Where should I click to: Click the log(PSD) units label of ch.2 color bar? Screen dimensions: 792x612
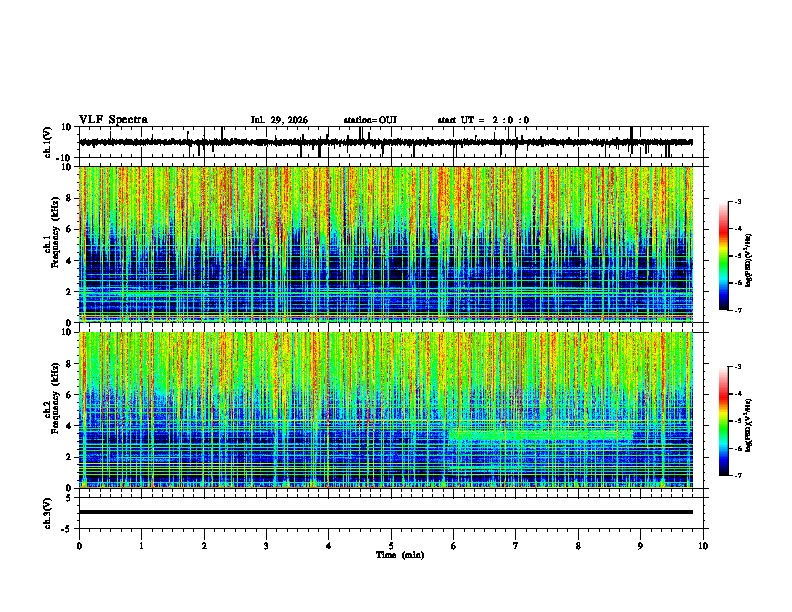(x=749, y=426)
